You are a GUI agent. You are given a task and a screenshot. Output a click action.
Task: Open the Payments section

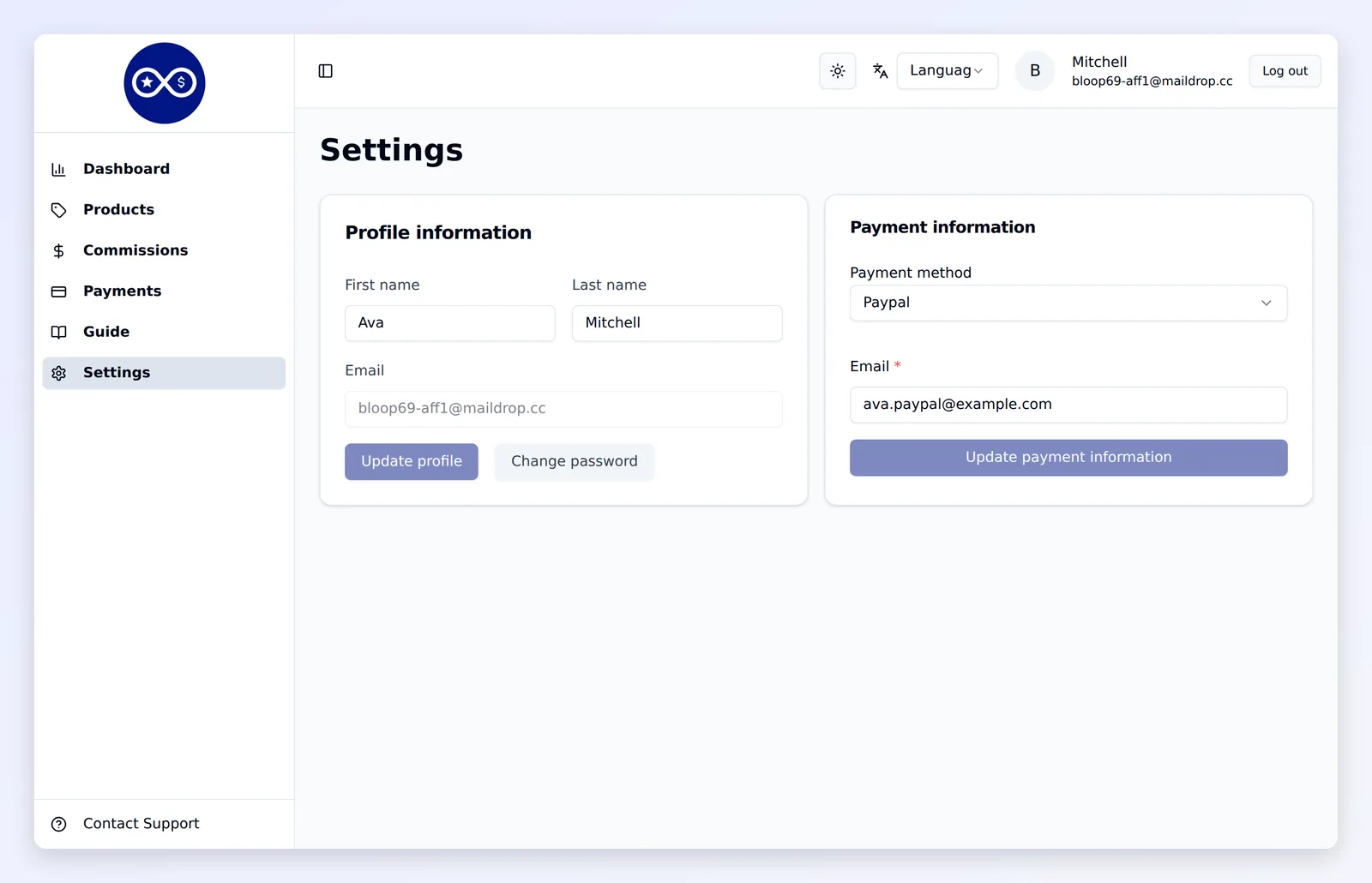click(x=164, y=291)
